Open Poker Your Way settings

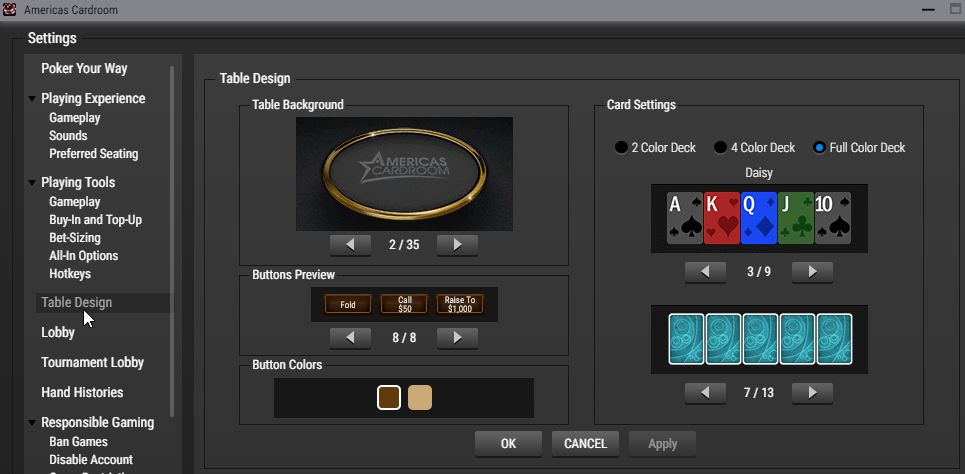click(x=84, y=68)
